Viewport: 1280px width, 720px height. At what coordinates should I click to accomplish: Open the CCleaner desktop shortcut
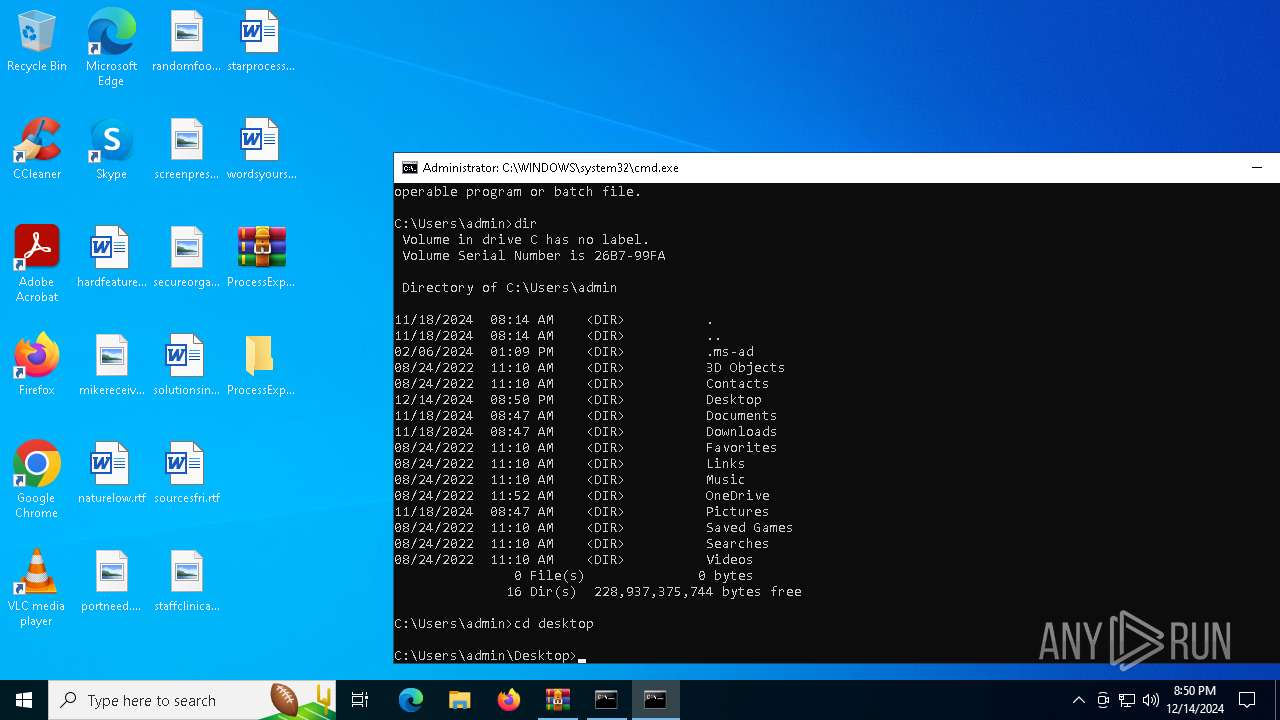(x=37, y=150)
